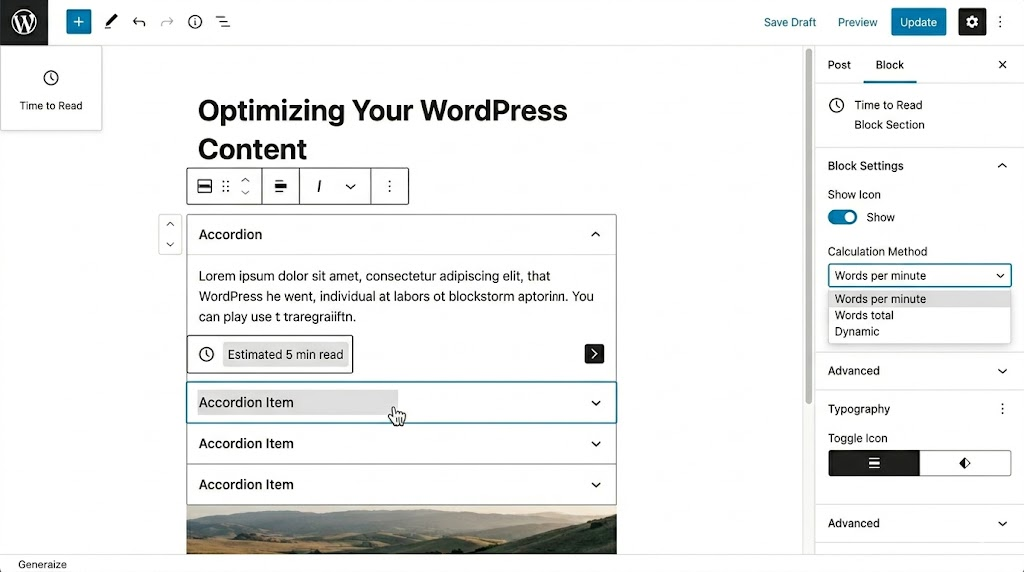Open the list view outline icon
This screenshot has height=572, width=1024.
tap(223, 22)
